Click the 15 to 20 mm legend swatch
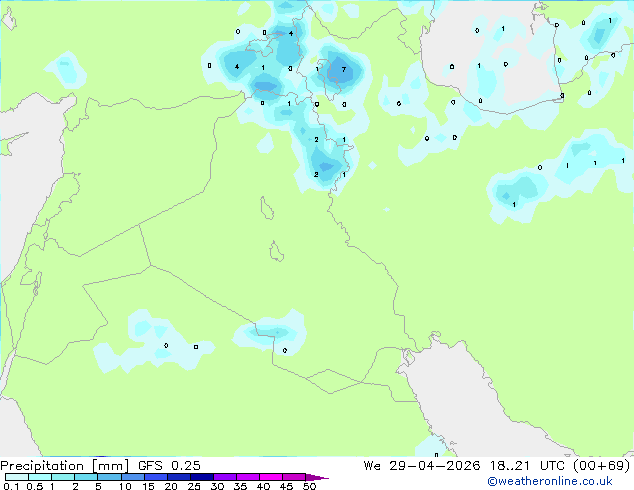This screenshot has width=634, height=490. click(x=156, y=477)
